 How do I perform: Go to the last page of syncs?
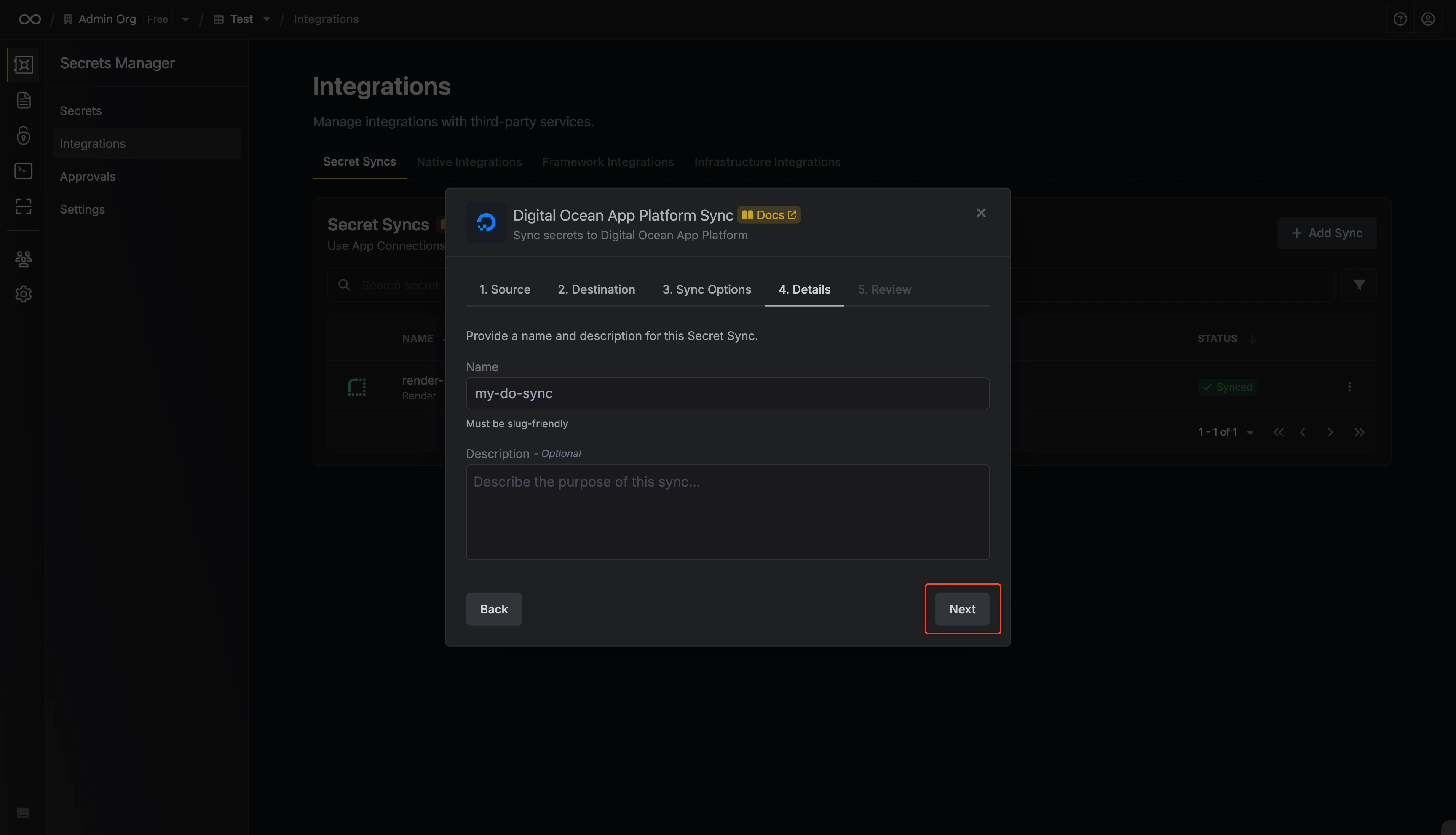point(1359,432)
